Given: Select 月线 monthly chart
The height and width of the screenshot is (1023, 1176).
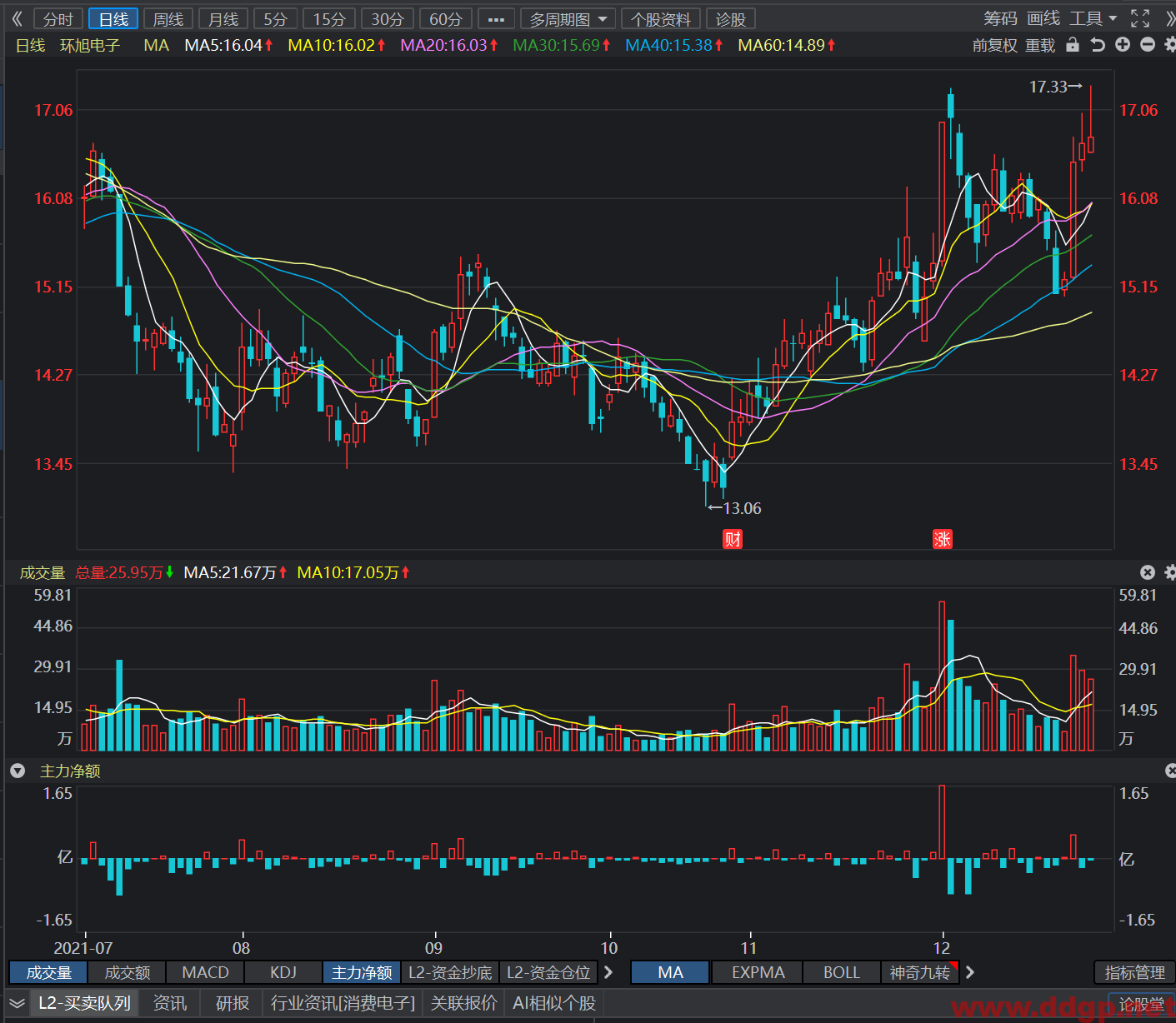Looking at the screenshot, I should [x=223, y=18].
